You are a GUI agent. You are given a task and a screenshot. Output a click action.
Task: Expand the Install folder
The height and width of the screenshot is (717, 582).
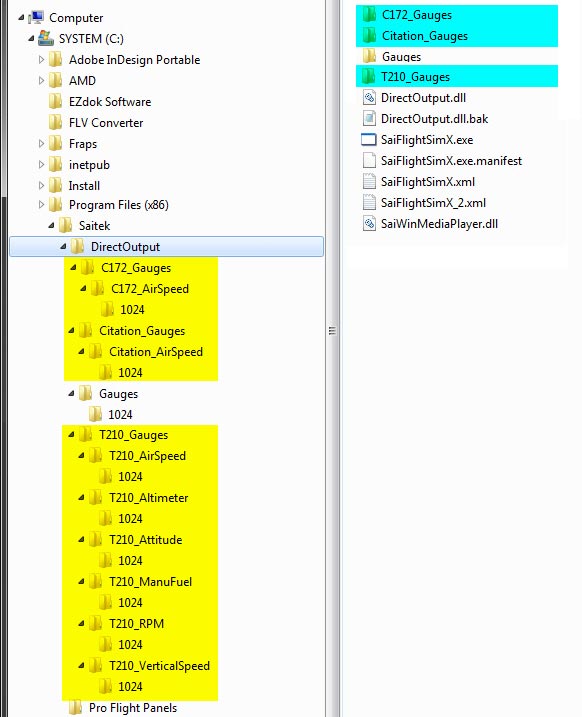(x=41, y=186)
